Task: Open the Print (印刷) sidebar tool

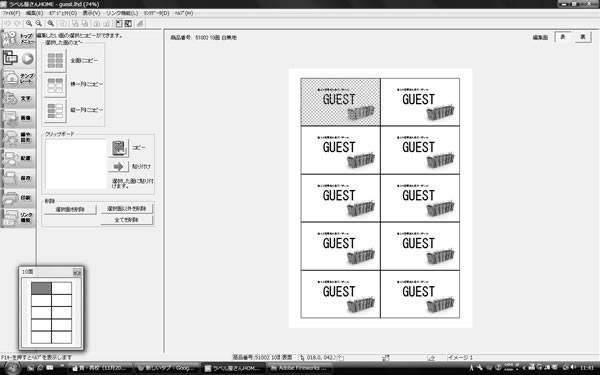Action: [18, 198]
